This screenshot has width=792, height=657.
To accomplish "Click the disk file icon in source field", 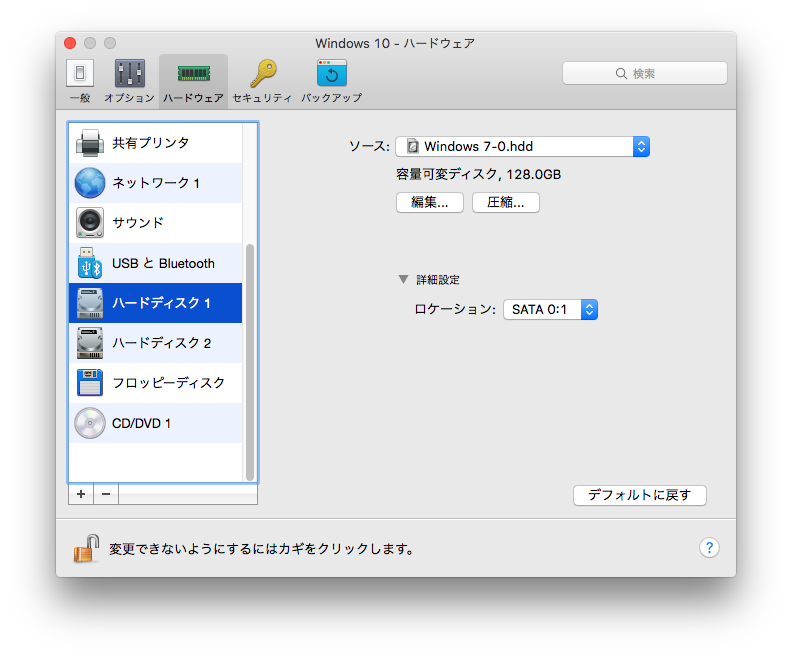I will coord(413,146).
